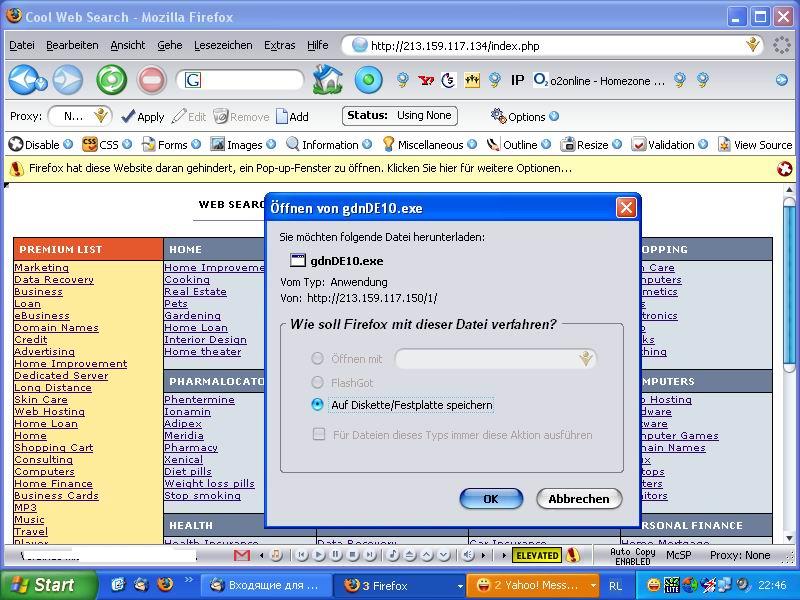Close the 'Öffnen von gdnDE10.exe' dialog

coord(626,208)
